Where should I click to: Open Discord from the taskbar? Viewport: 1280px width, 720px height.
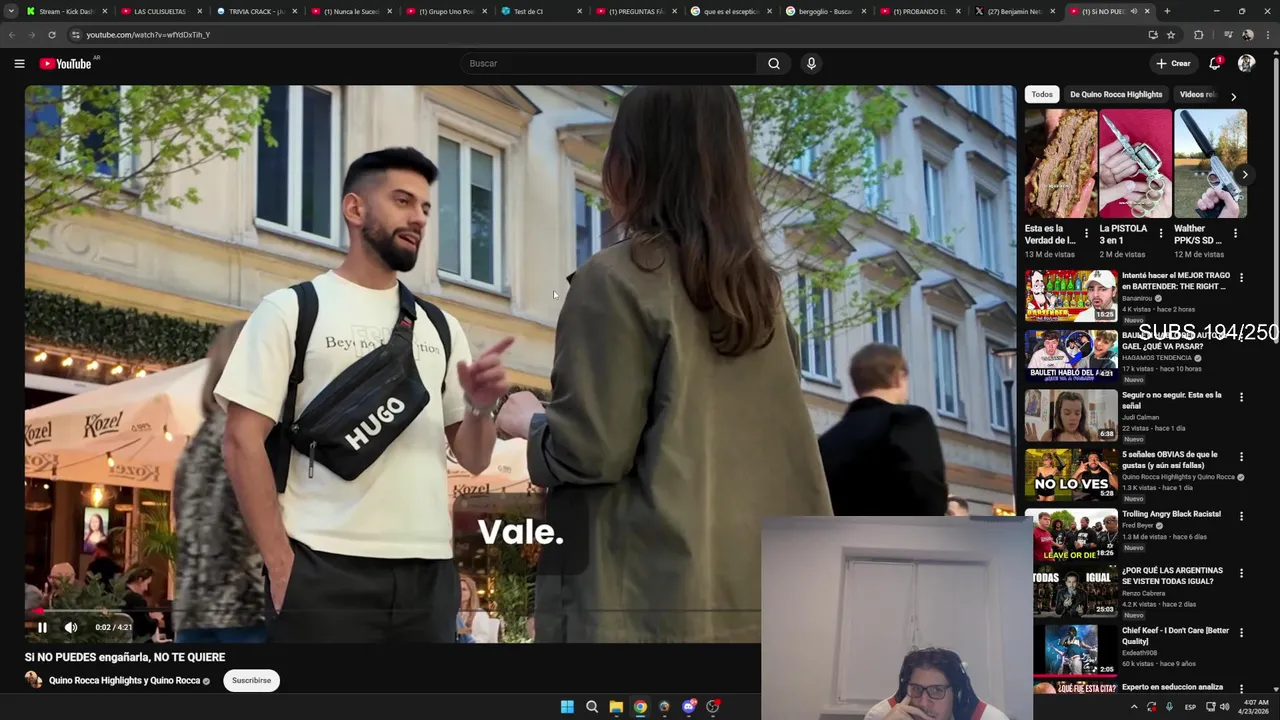click(x=689, y=707)
